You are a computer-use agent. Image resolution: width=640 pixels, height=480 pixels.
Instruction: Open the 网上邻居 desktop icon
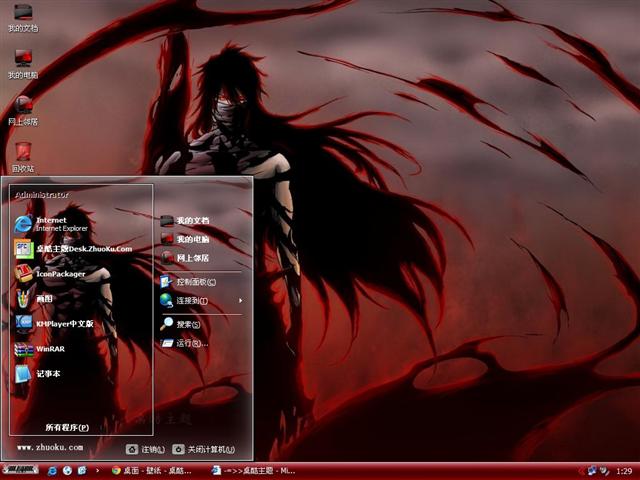23,111
